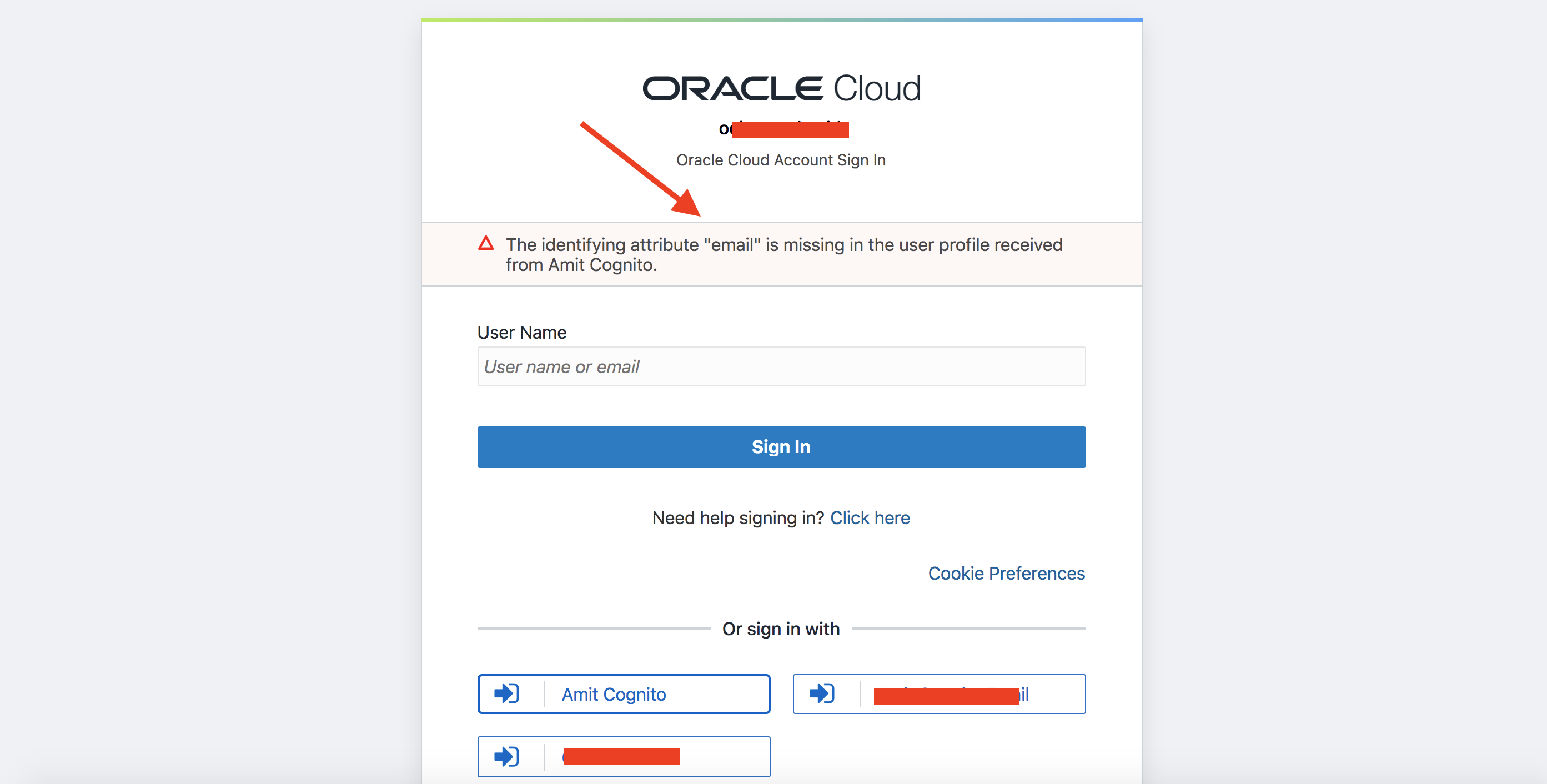Click the red warning triangle icon
Viewport: 1547px width, 784px height.
coord(486,244)
